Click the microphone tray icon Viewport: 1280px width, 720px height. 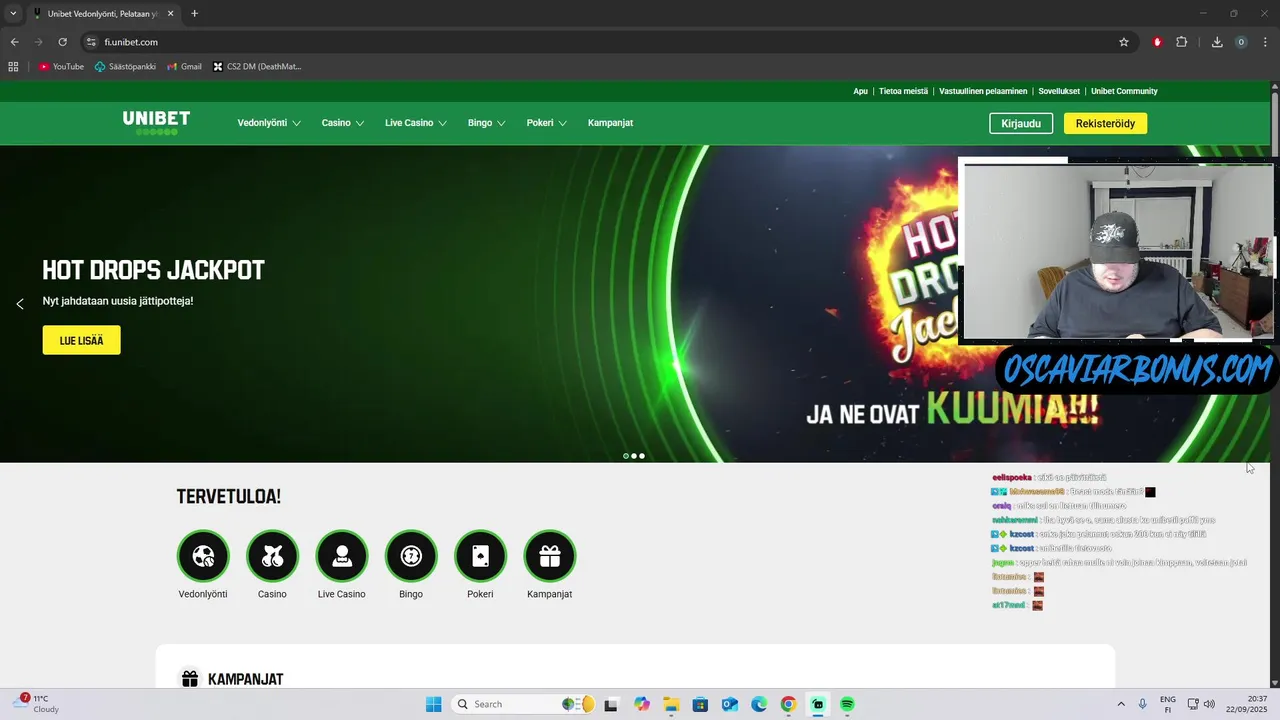coord(1142,704)
